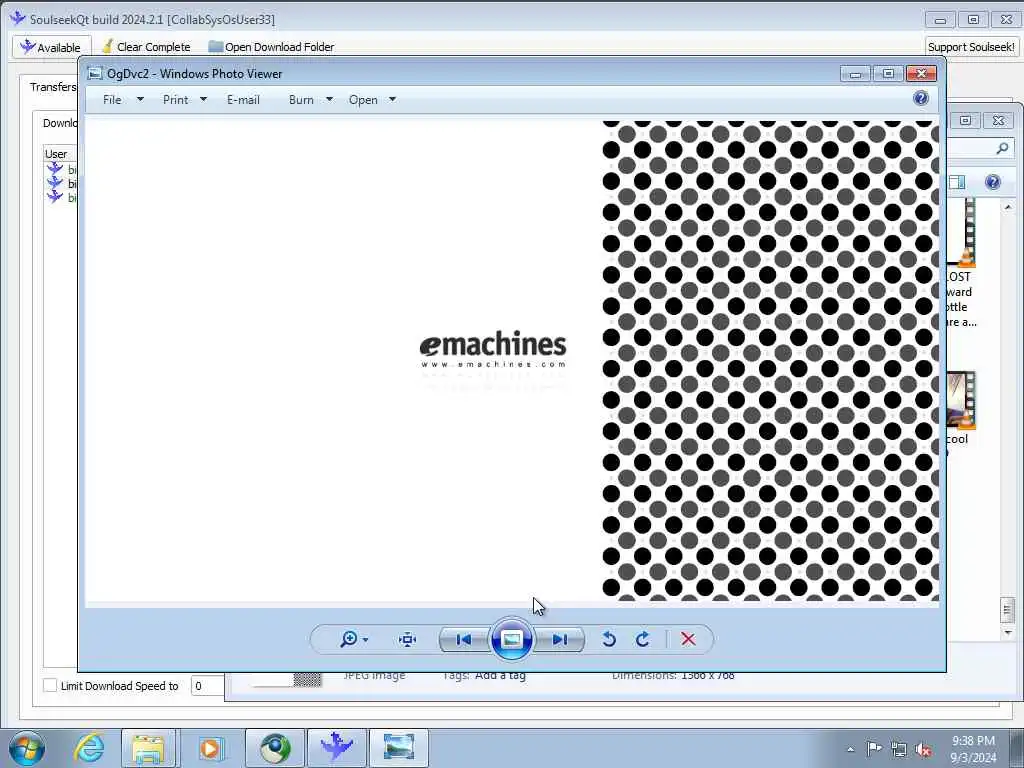This screenshot has width=1024, height=768.
Task: Start the slide show with the center button
Action: click(x=511, y=639)
